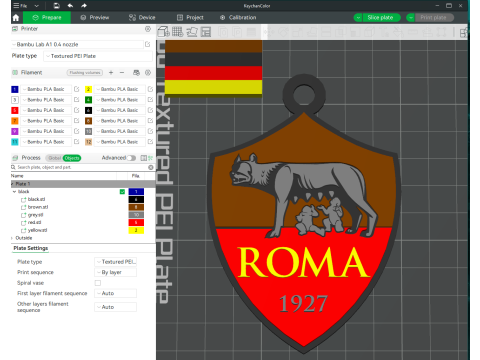Open Printer settings gear icon

click(x=148, y=29)
